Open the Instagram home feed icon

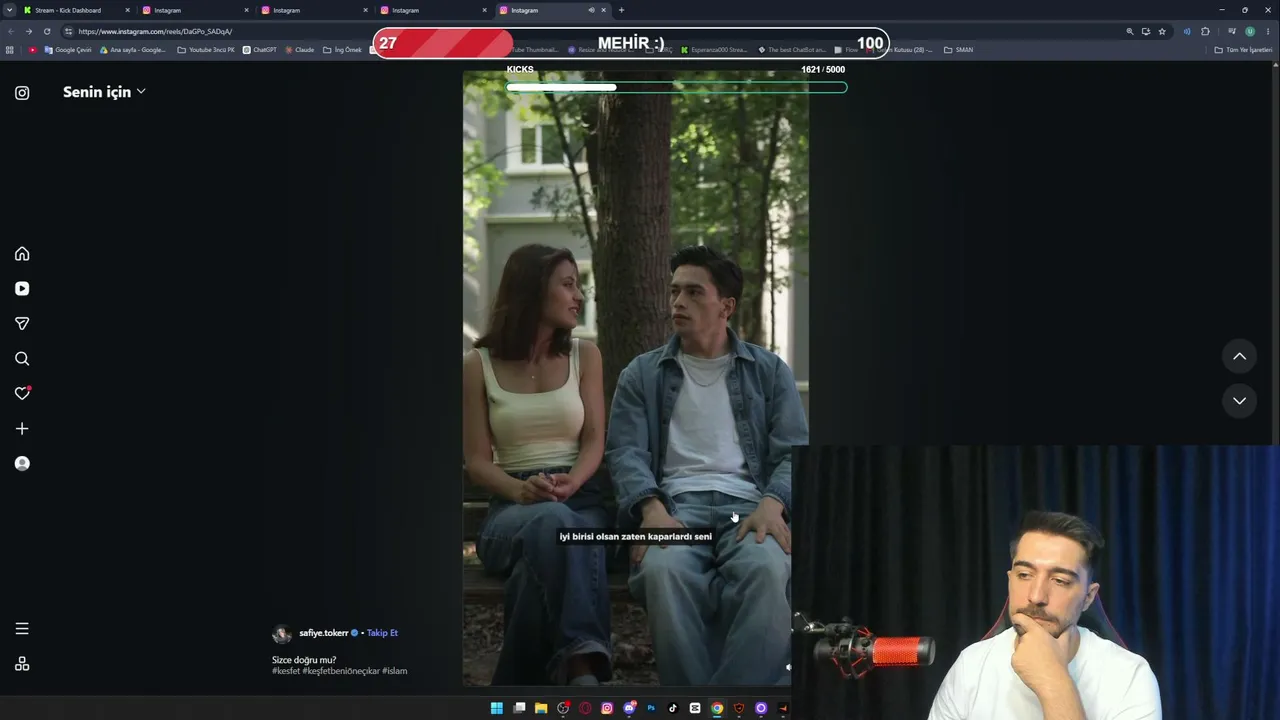click(x=22, y=254)
